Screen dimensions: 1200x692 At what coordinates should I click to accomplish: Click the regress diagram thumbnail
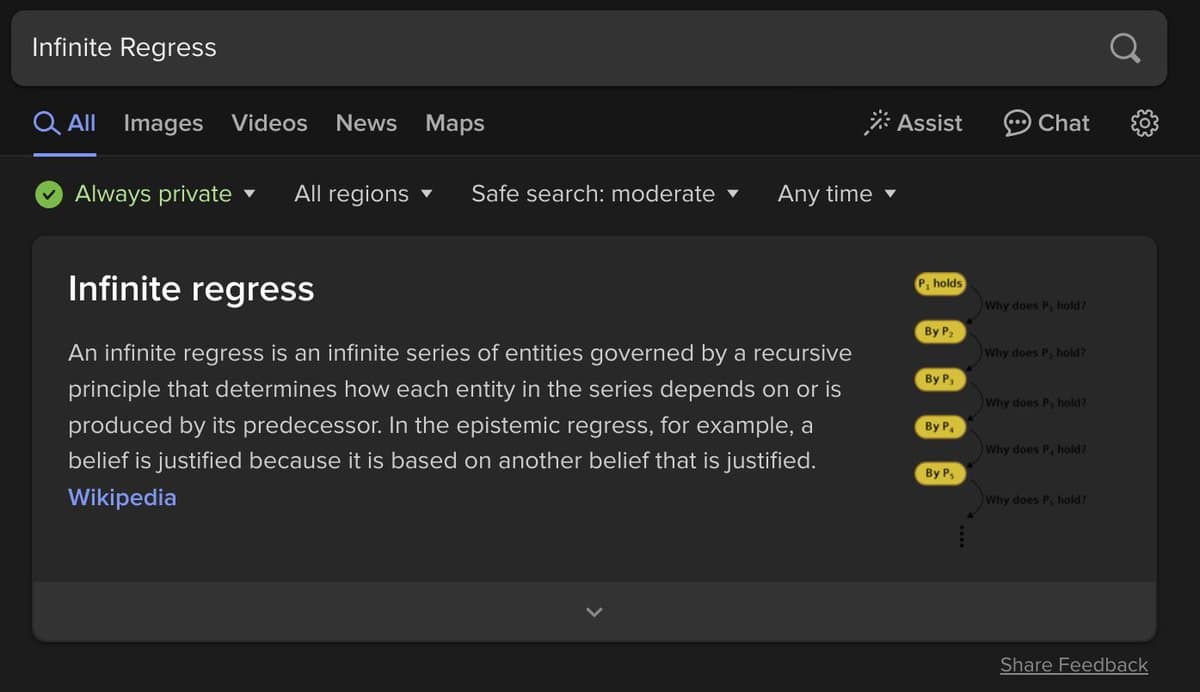click(x=998, y=405)
